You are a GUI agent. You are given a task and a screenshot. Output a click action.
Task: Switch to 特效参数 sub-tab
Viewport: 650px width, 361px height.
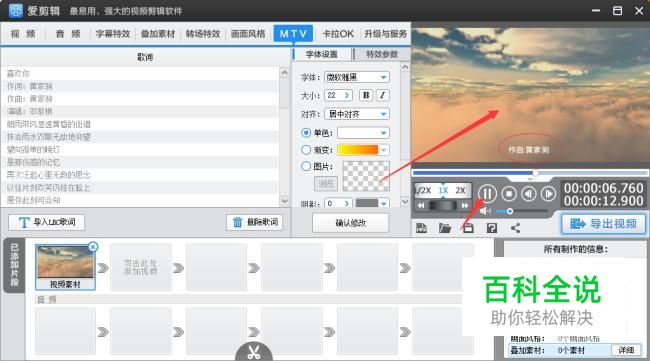[x=382, y=54]
